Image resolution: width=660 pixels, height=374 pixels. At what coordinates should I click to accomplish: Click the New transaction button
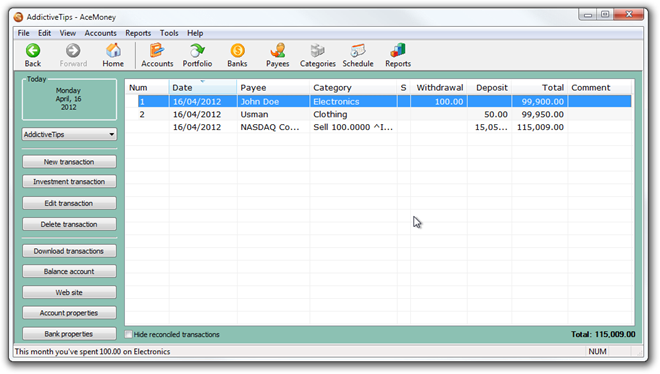[69, 162]
